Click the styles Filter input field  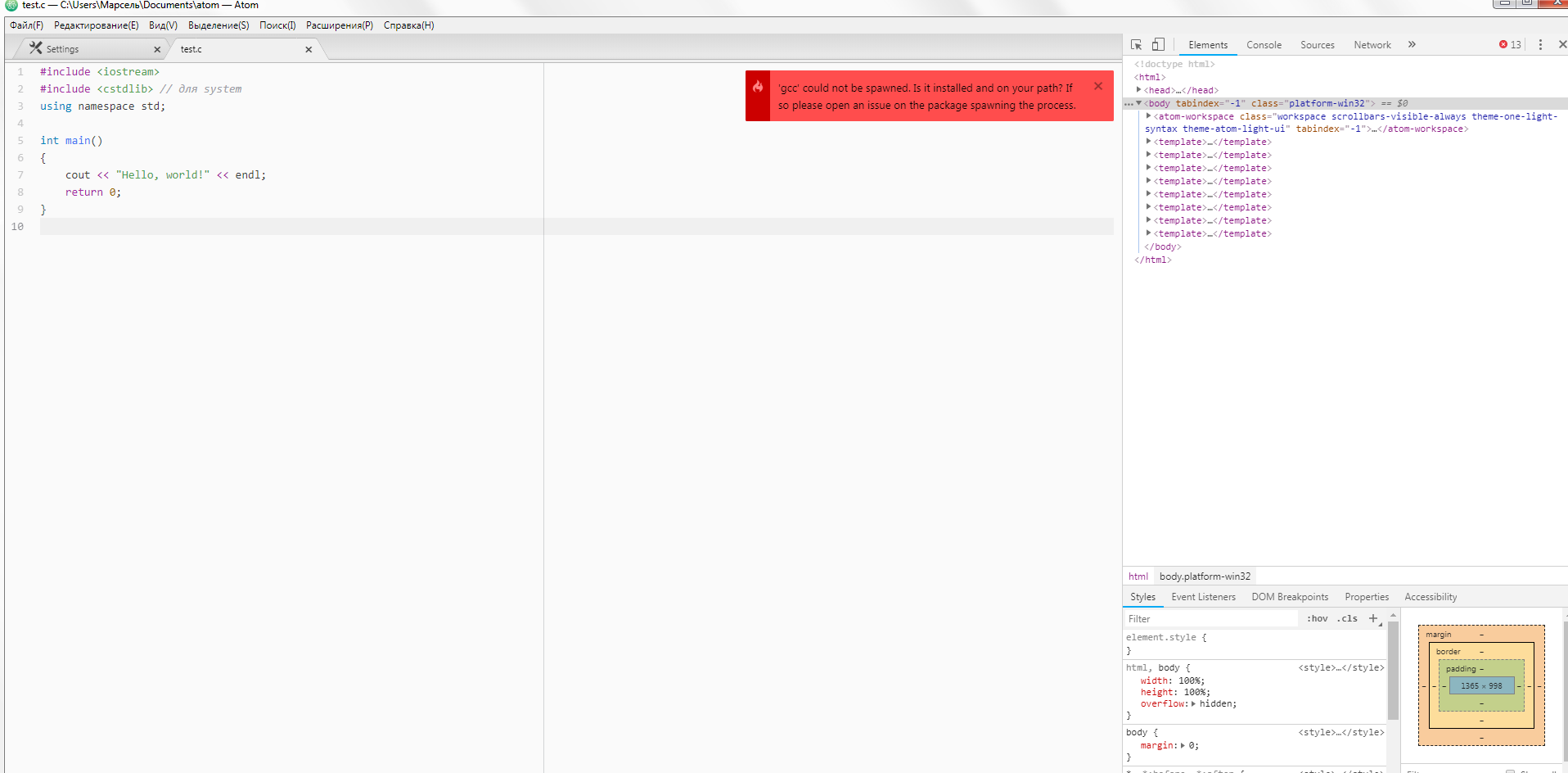[x=1211, y=619]
